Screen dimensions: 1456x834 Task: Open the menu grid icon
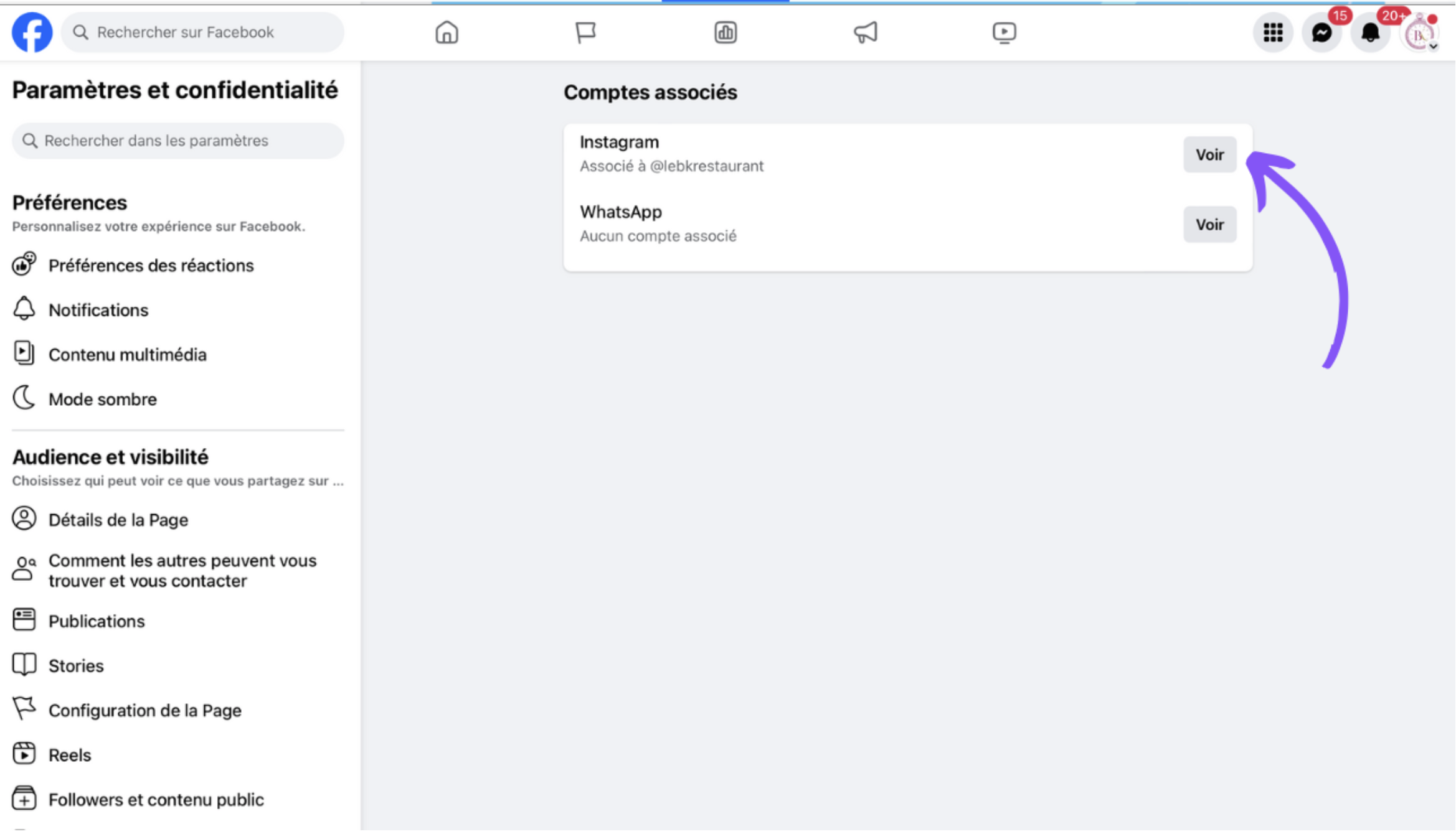click(x=1273, y=32)
